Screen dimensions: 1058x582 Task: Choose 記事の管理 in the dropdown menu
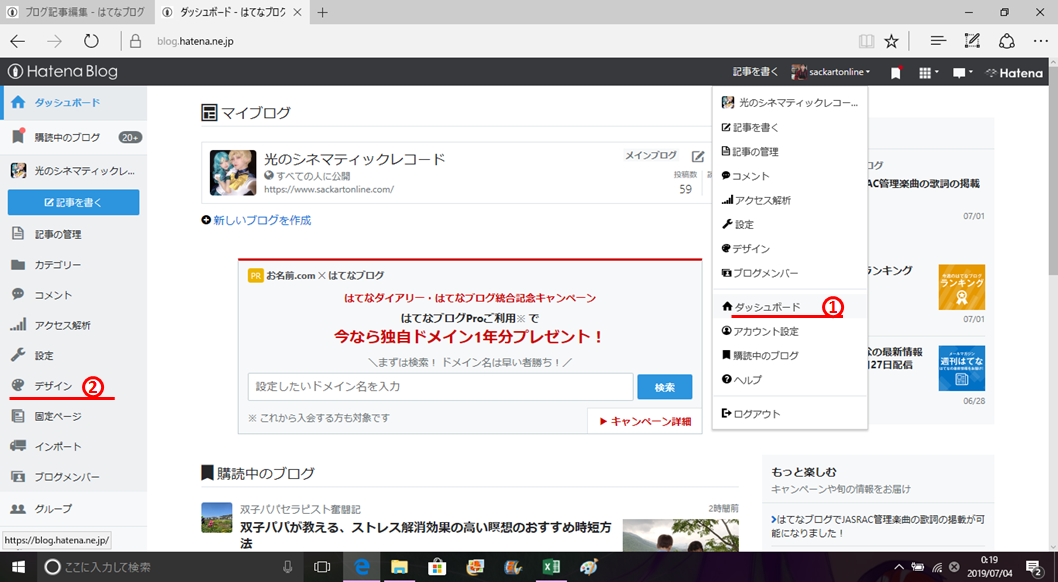tap(789, 152)
